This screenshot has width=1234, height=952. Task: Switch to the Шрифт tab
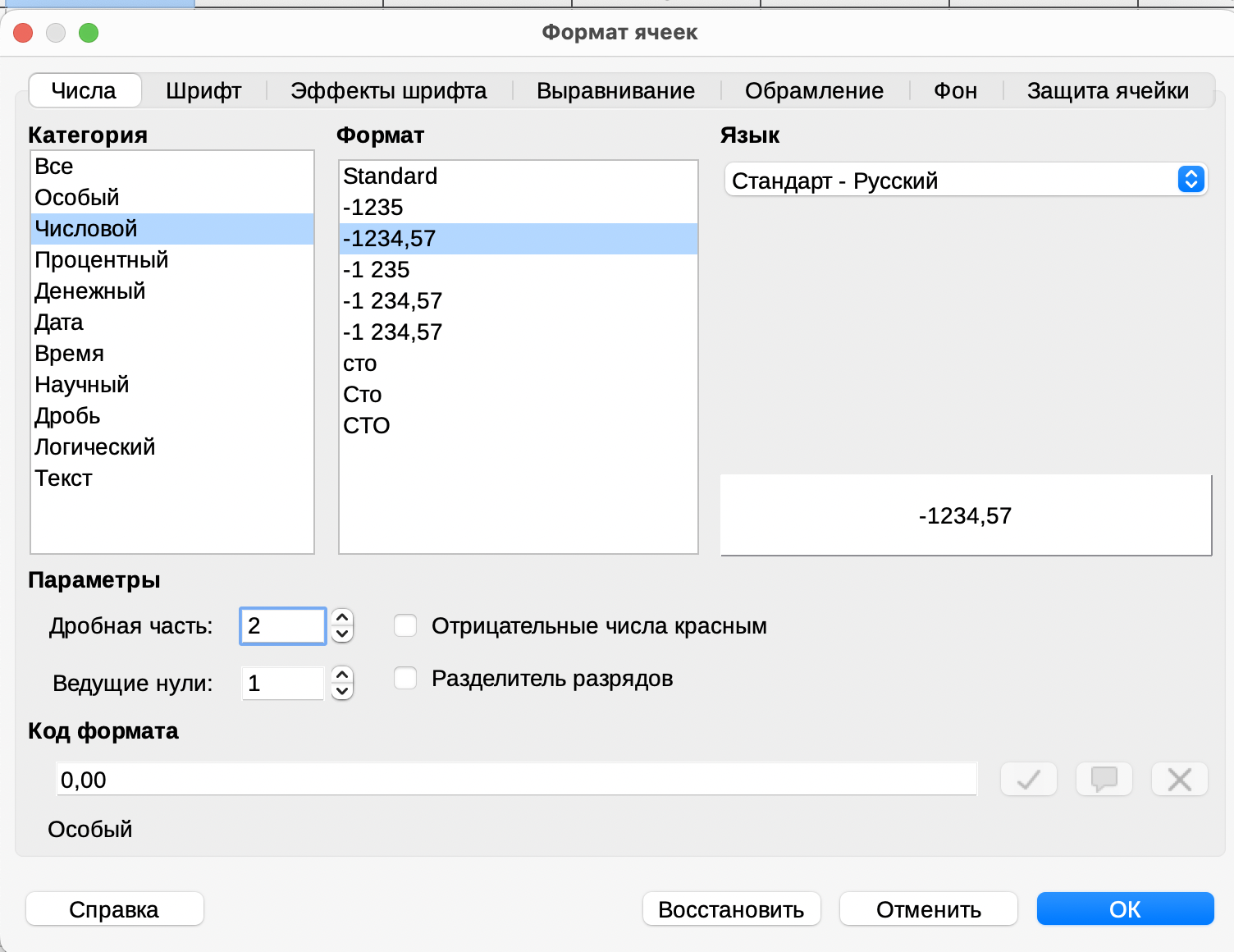coord(203,90)
